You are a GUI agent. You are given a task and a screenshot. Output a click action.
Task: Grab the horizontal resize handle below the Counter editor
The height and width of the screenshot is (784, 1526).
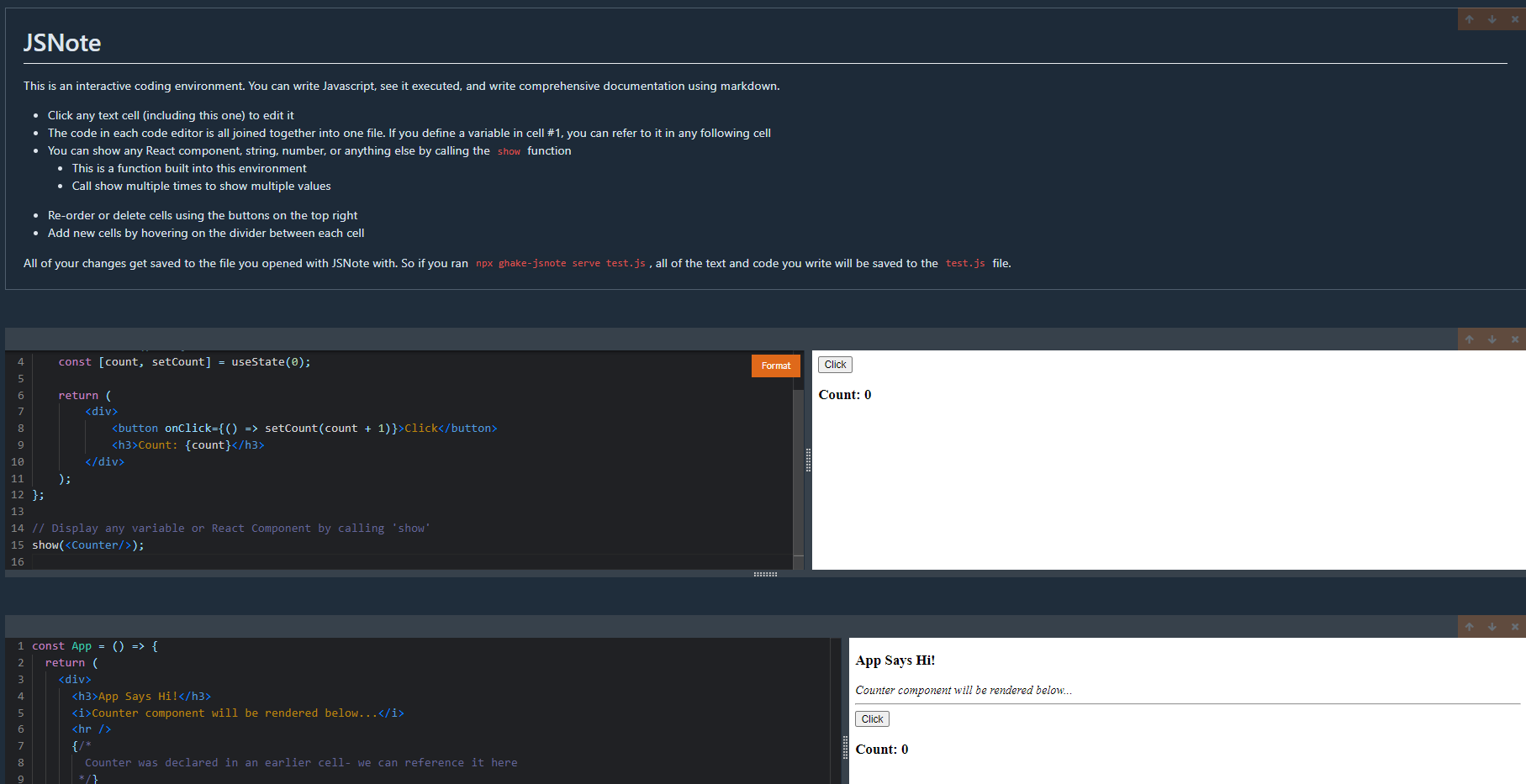pos(765,574)
